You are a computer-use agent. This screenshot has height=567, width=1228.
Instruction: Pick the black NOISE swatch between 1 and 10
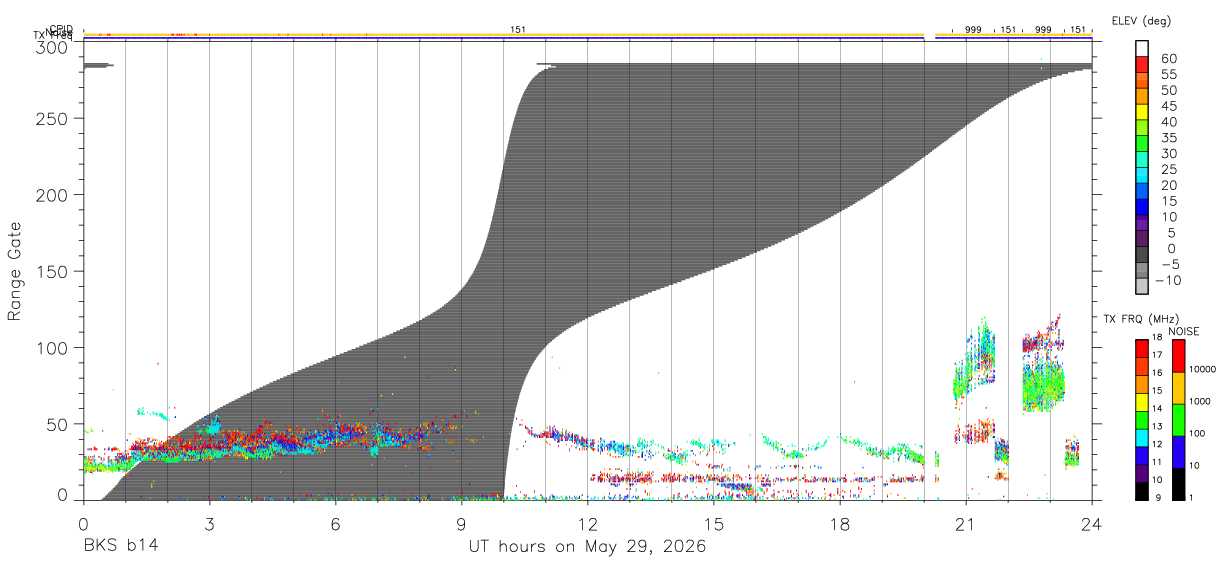pos(1179,484)
